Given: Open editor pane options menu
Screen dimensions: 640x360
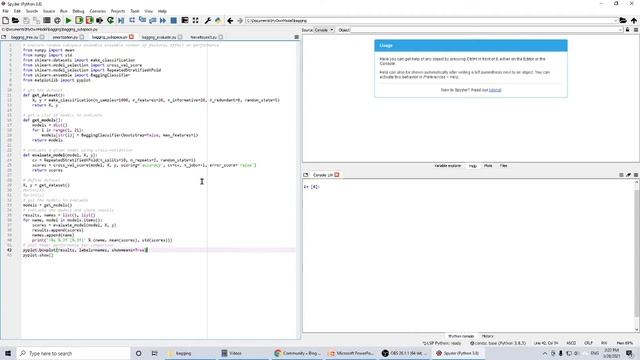Looking at the screenshot, I should coord(297,37).
